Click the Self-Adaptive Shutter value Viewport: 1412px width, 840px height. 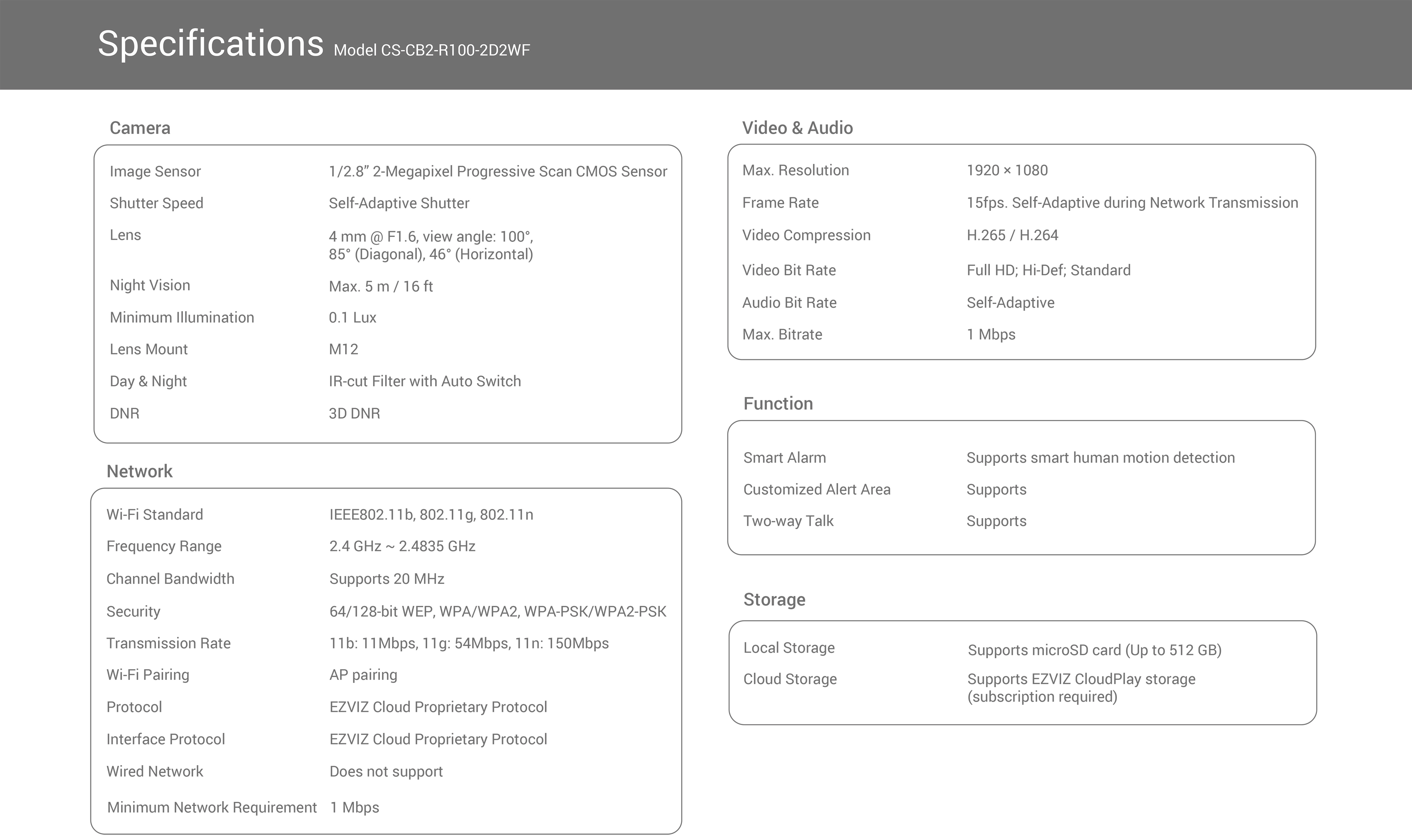399,203
